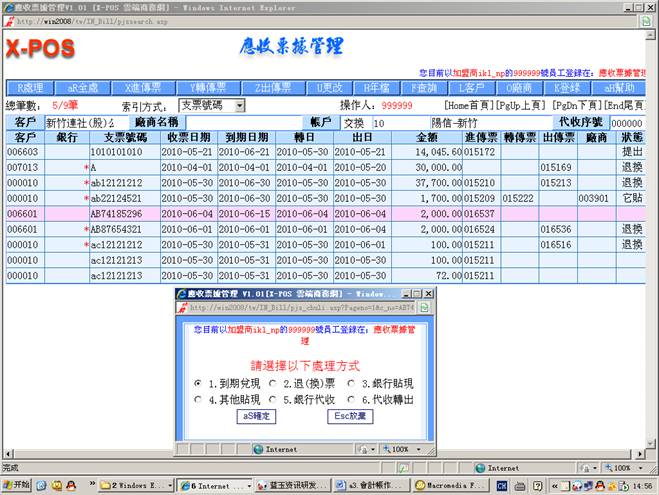The width and height of the screenshot is (659, 495).
Task: Click the IE page icon in popup title bar
Action: (183, 294)
